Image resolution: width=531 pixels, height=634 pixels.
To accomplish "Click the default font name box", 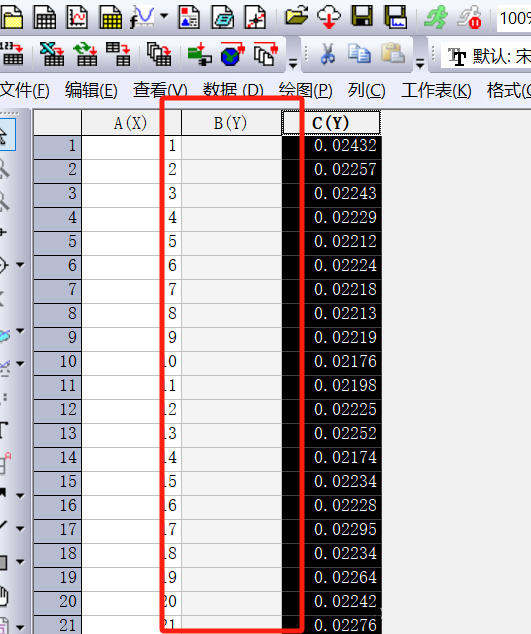I will [487, 56].
